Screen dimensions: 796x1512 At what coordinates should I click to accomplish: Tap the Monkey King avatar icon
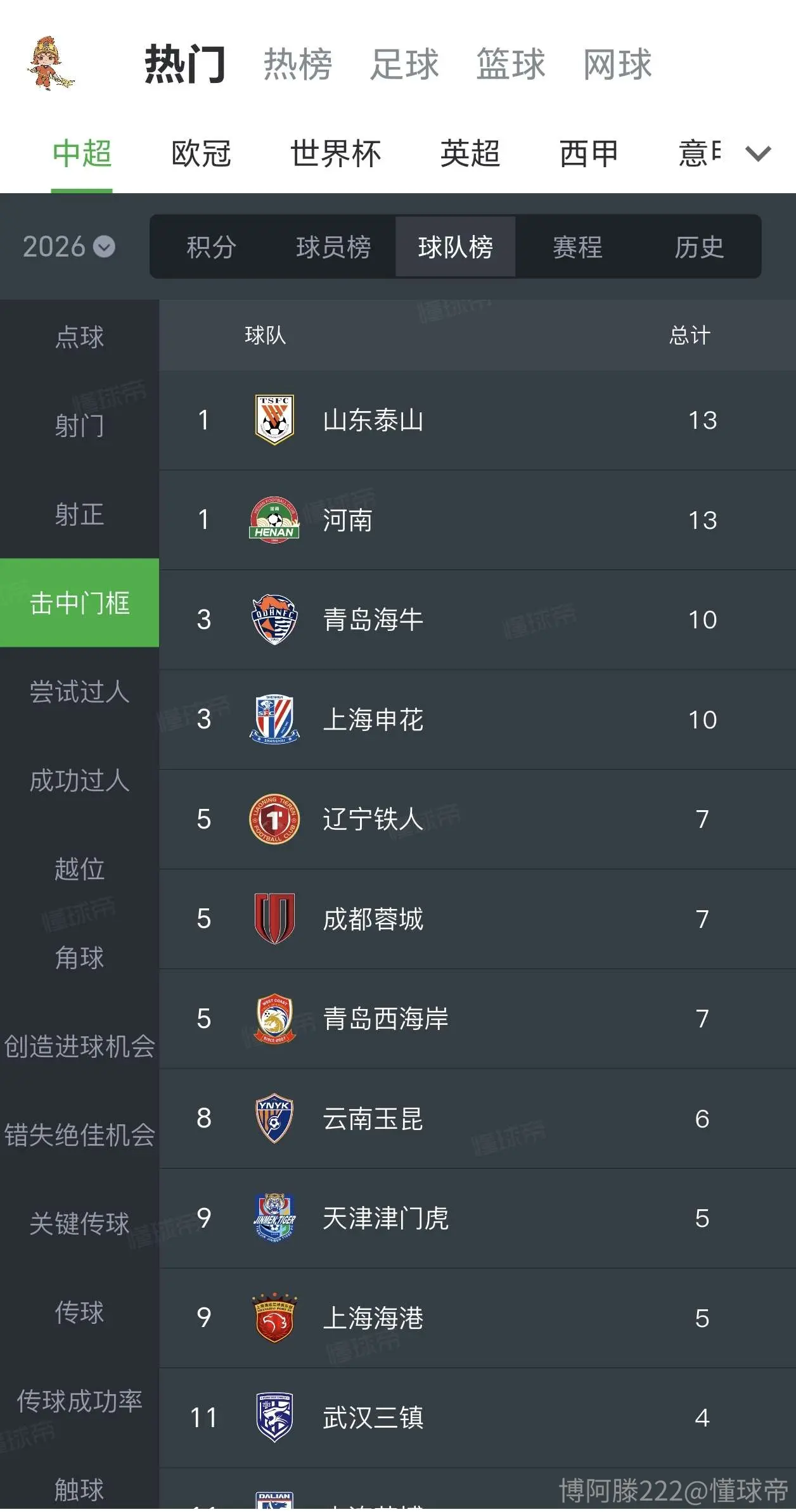(50, 63)
